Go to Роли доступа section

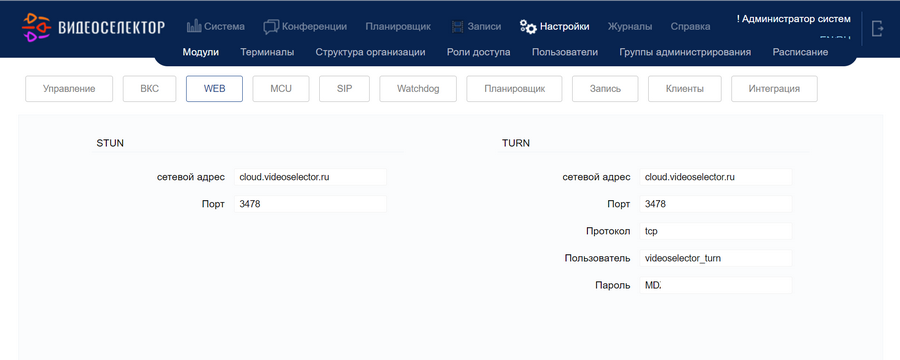coord(479,52)
